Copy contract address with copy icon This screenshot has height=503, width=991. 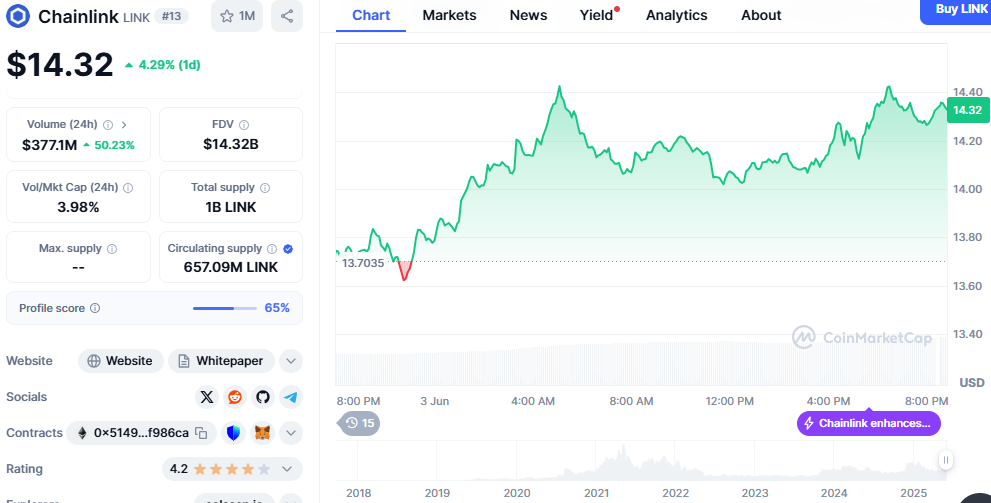(202, 433)
